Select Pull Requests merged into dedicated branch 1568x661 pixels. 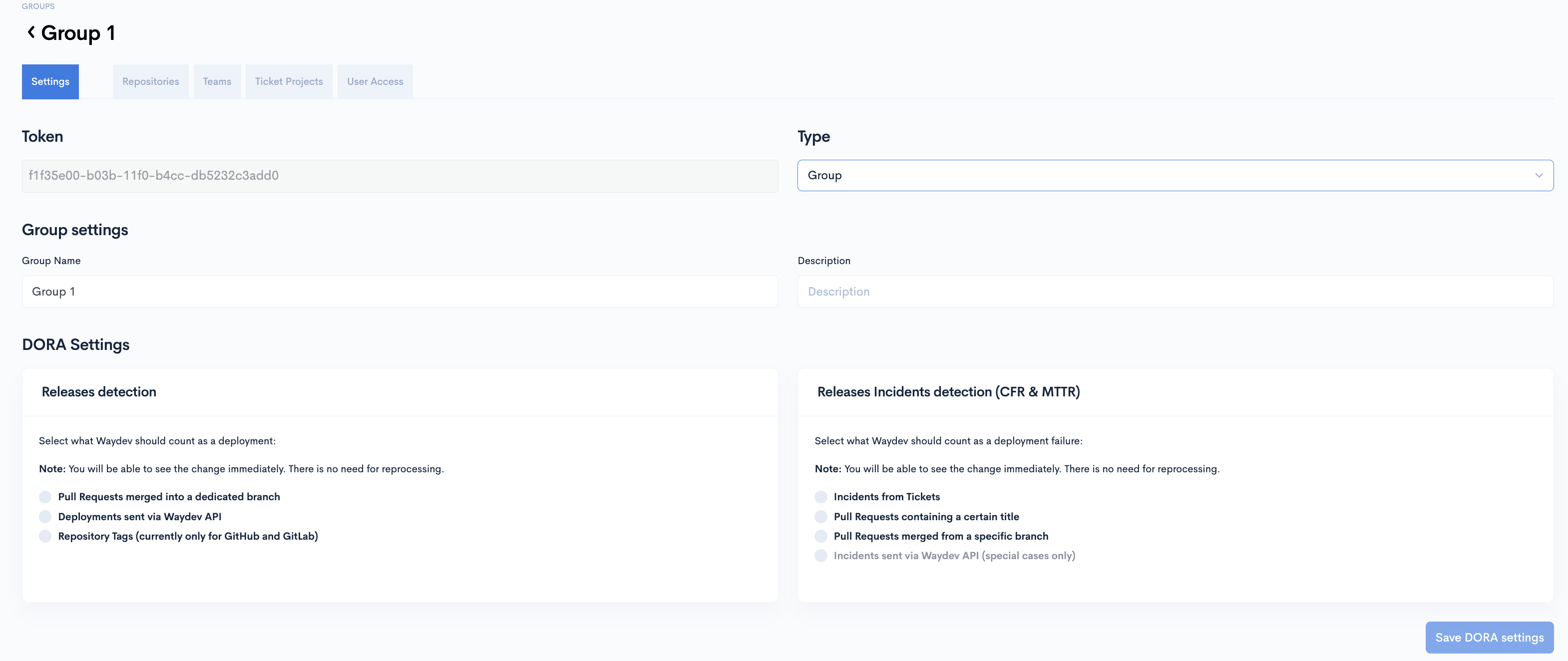click(45, 497)
